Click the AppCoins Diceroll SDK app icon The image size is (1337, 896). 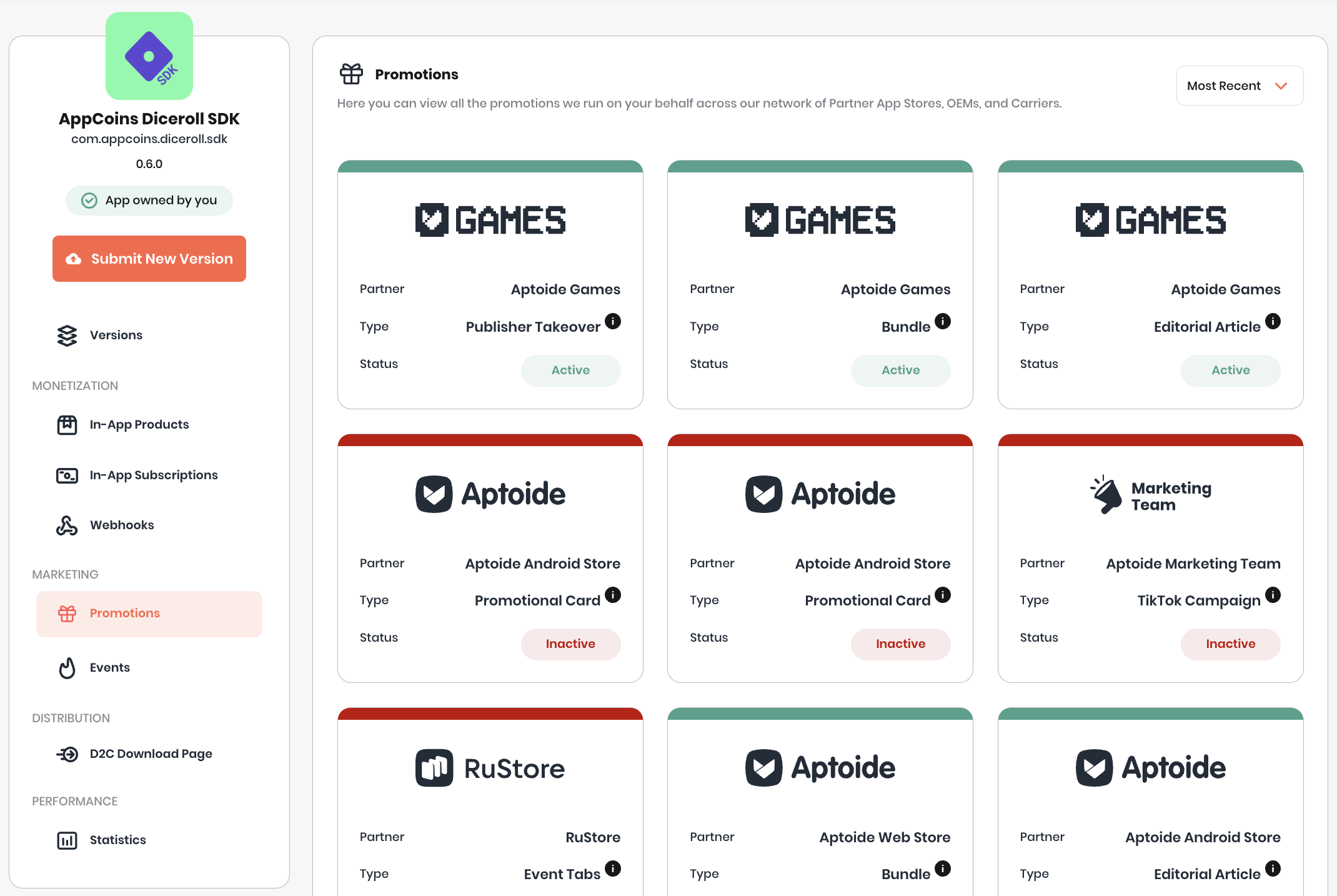(x=149, y=56)
